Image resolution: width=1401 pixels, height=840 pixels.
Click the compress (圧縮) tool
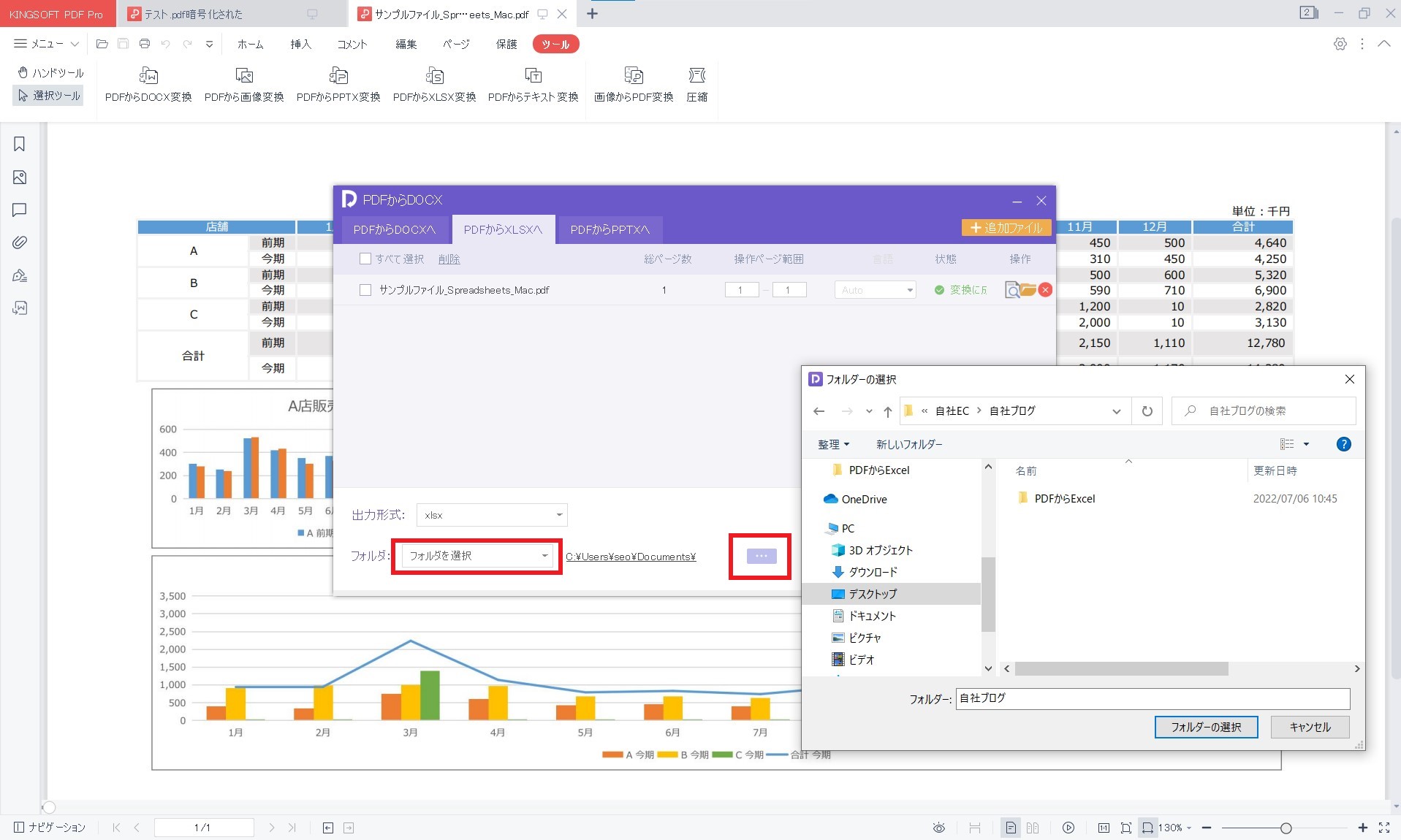[x=696, y=85]
